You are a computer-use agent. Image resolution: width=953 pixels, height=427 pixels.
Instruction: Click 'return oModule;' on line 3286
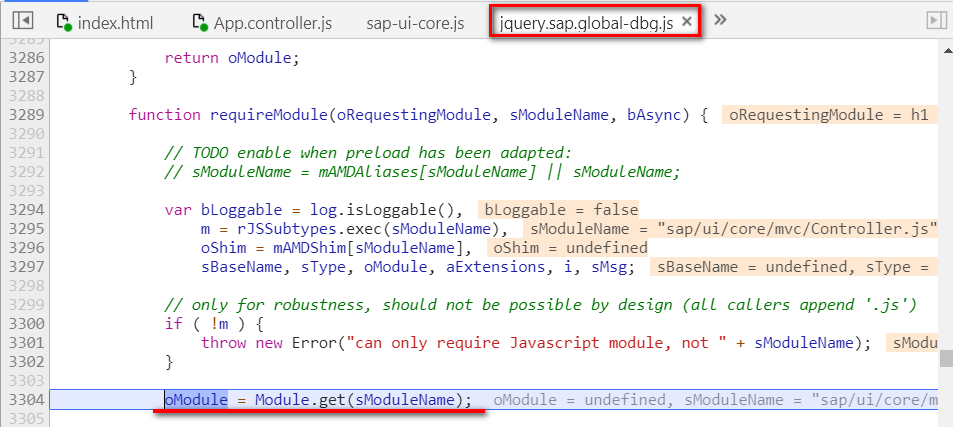pos(232,58)
